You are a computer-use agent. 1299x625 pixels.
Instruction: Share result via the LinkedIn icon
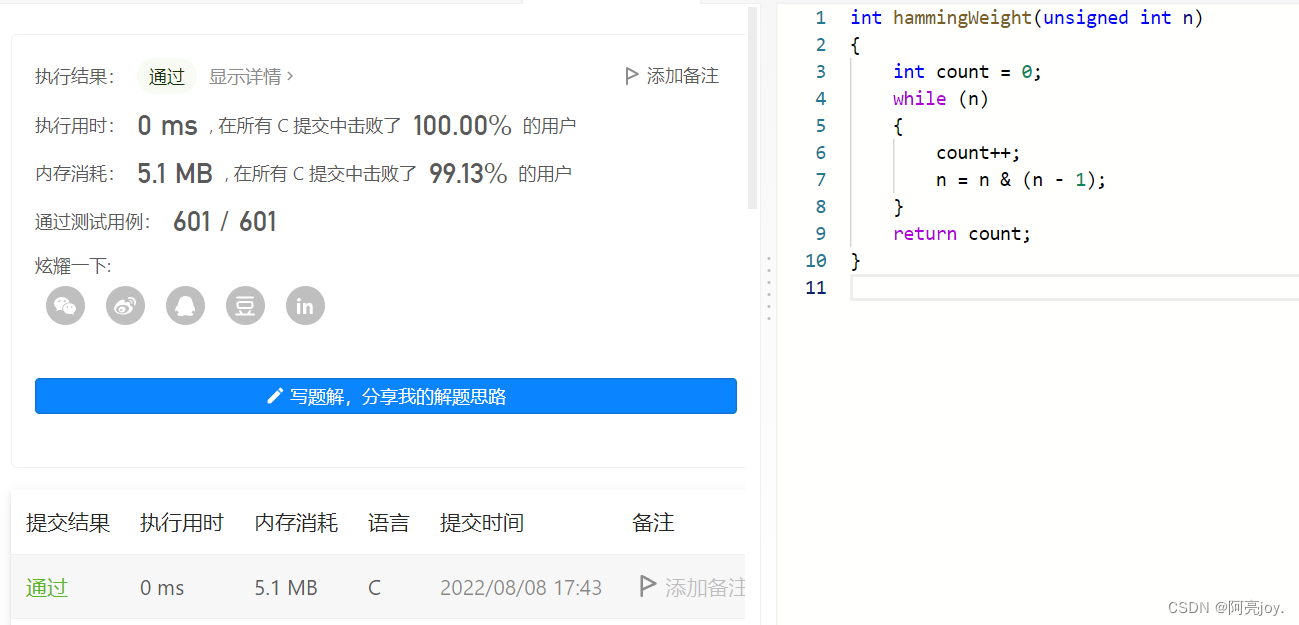[x=305, y=305]
